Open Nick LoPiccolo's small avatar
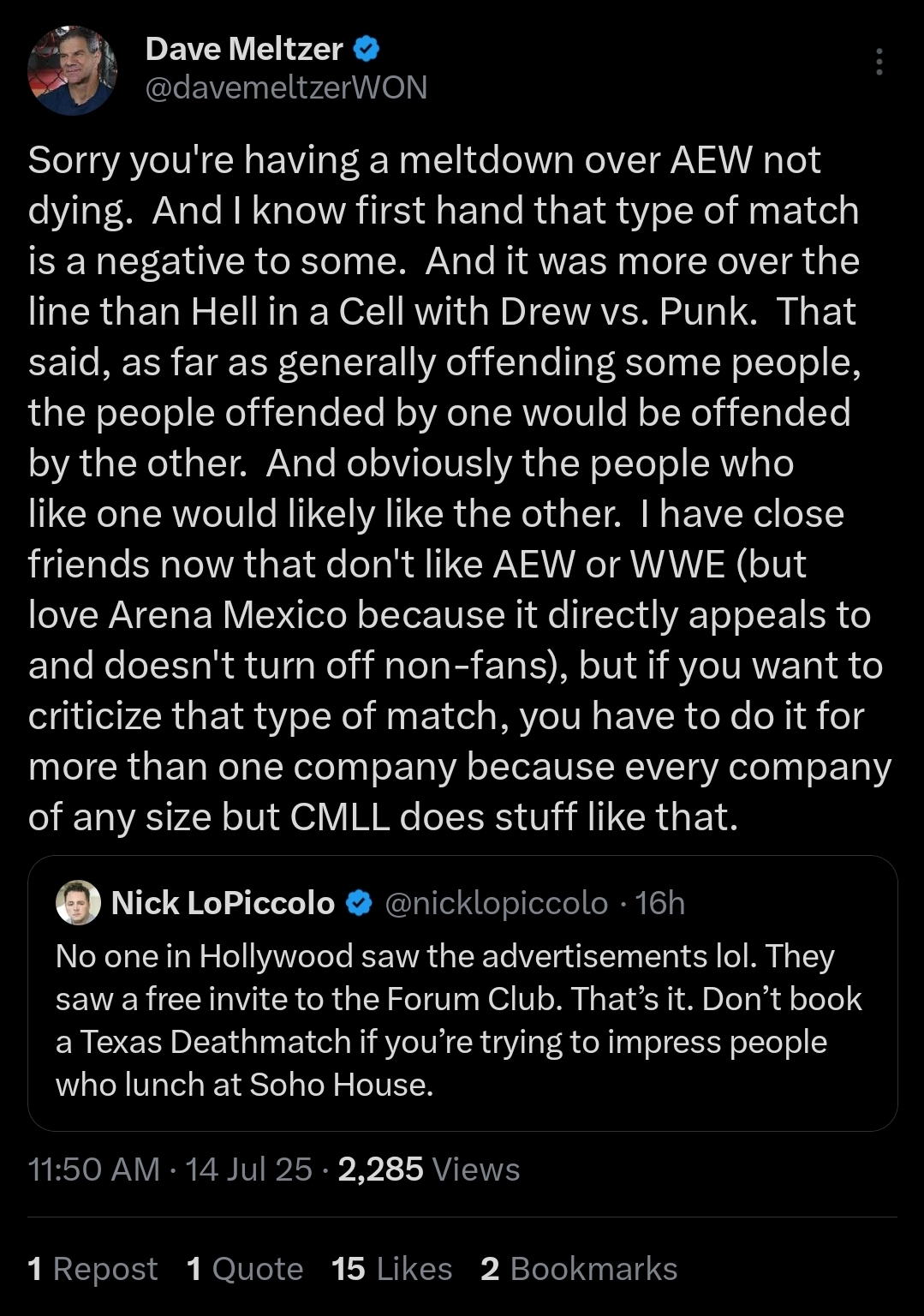Image resolution: width=924 pixels, height=1316 pixels. pos(78,903)
